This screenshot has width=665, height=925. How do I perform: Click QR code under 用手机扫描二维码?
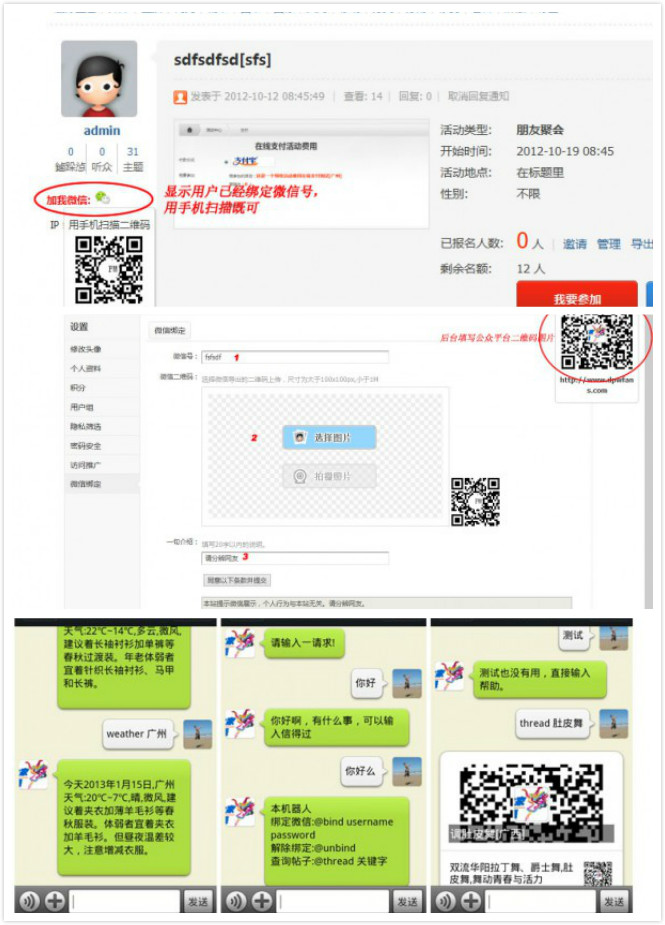(109, 270)
